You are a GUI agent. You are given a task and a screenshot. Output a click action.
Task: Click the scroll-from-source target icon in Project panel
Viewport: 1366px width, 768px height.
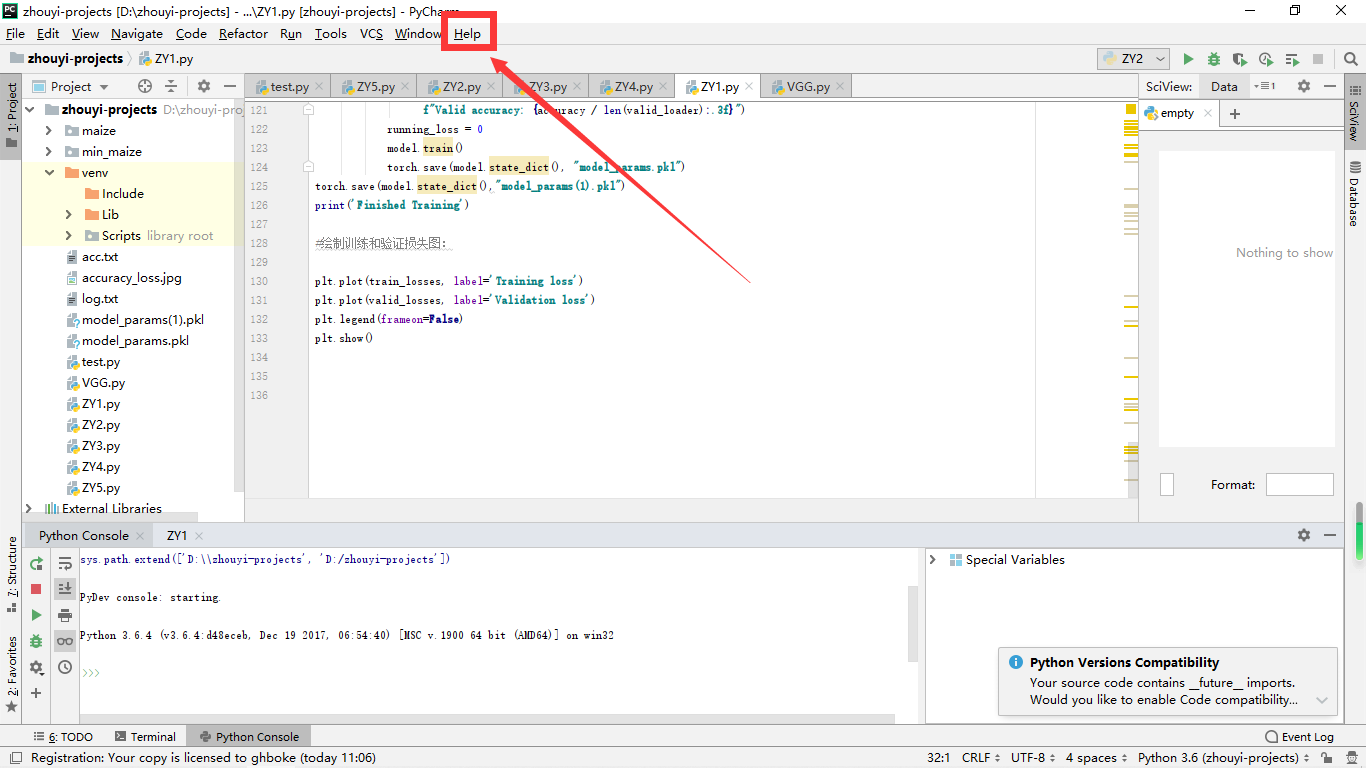click(x=145, y=86)
